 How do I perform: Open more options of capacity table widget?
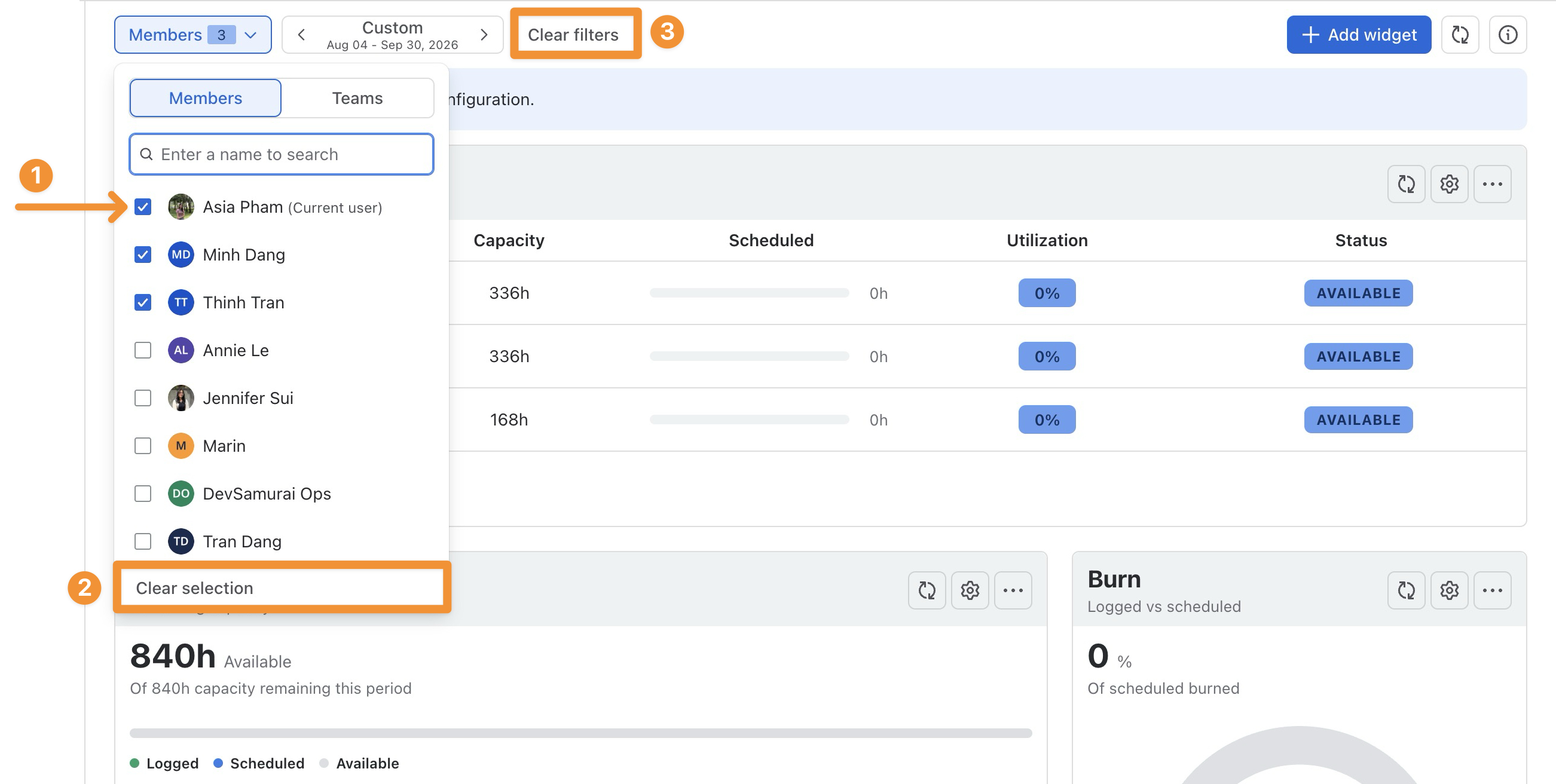1491,183
